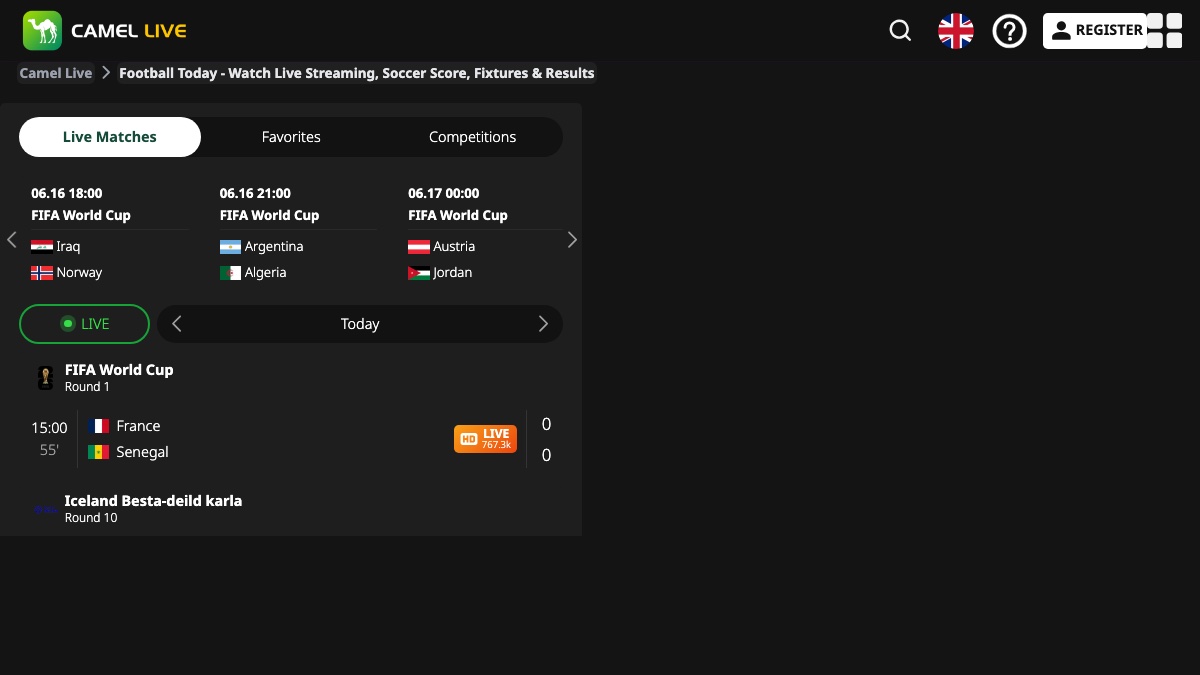Open the Today date selector
The image size is (1200, 675).
click(360, 324)
